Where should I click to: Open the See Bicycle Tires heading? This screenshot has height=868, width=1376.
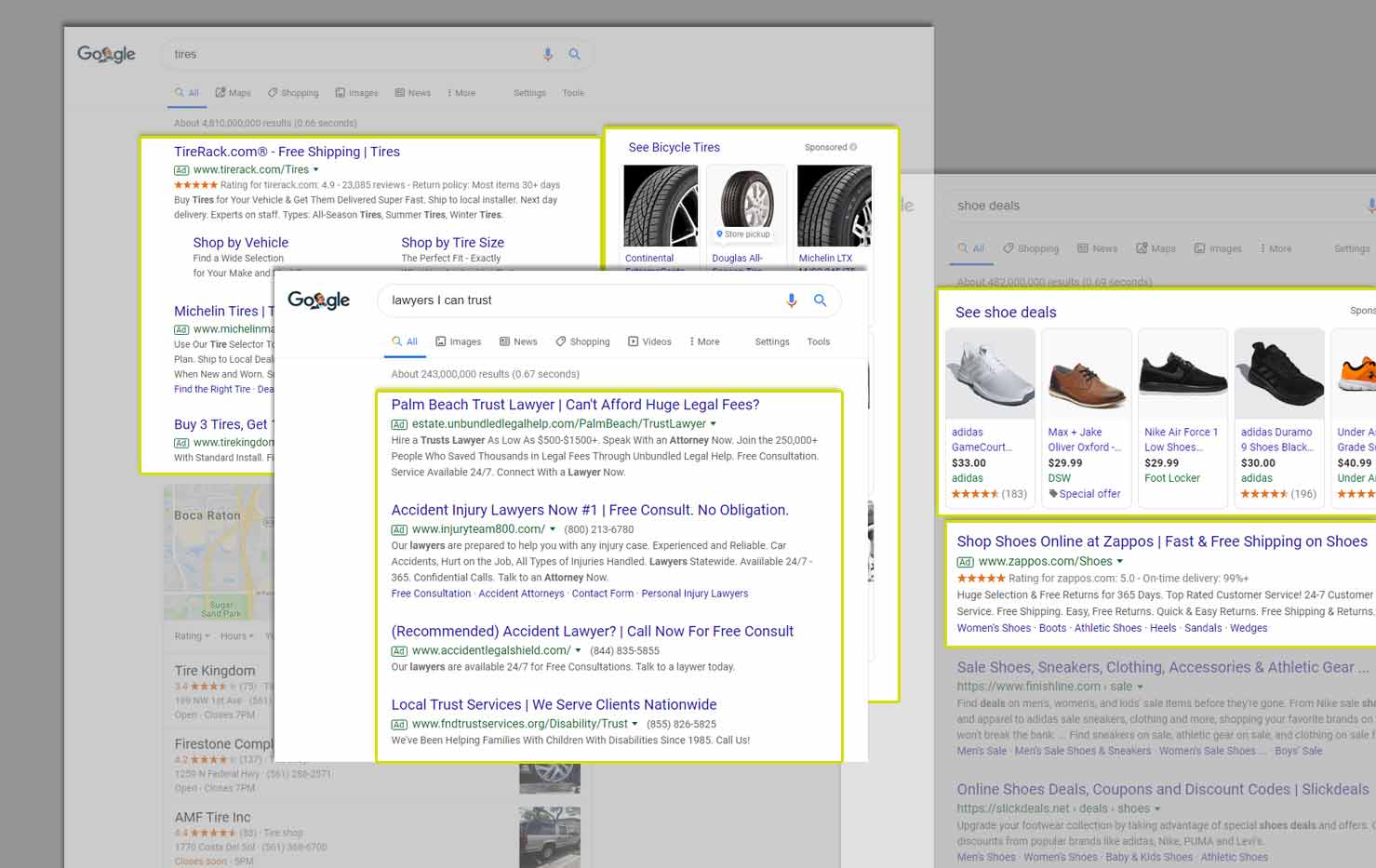click(x=675, y=147)
